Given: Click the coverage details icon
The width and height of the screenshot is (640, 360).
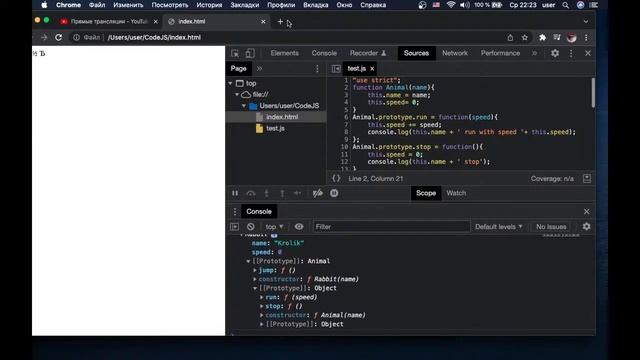Looking at the screenshot, I should point(587,178).
